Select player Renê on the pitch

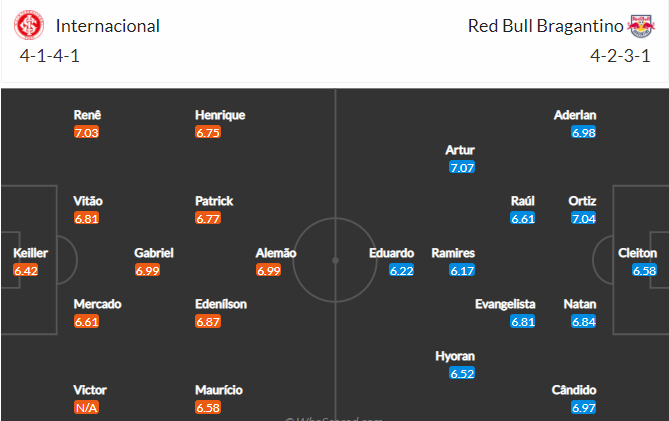click(x=87, y=115)
